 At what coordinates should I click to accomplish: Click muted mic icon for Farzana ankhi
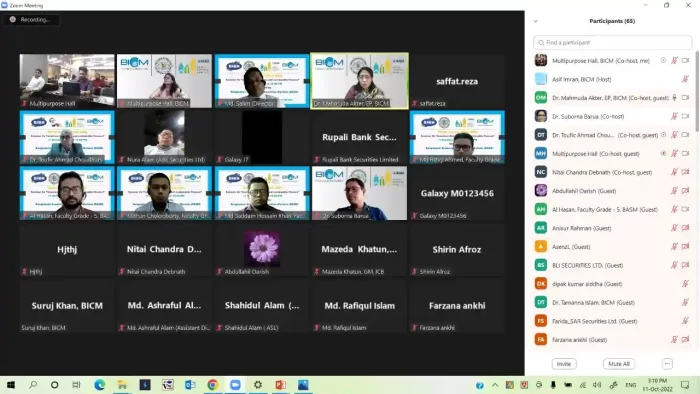675,340
